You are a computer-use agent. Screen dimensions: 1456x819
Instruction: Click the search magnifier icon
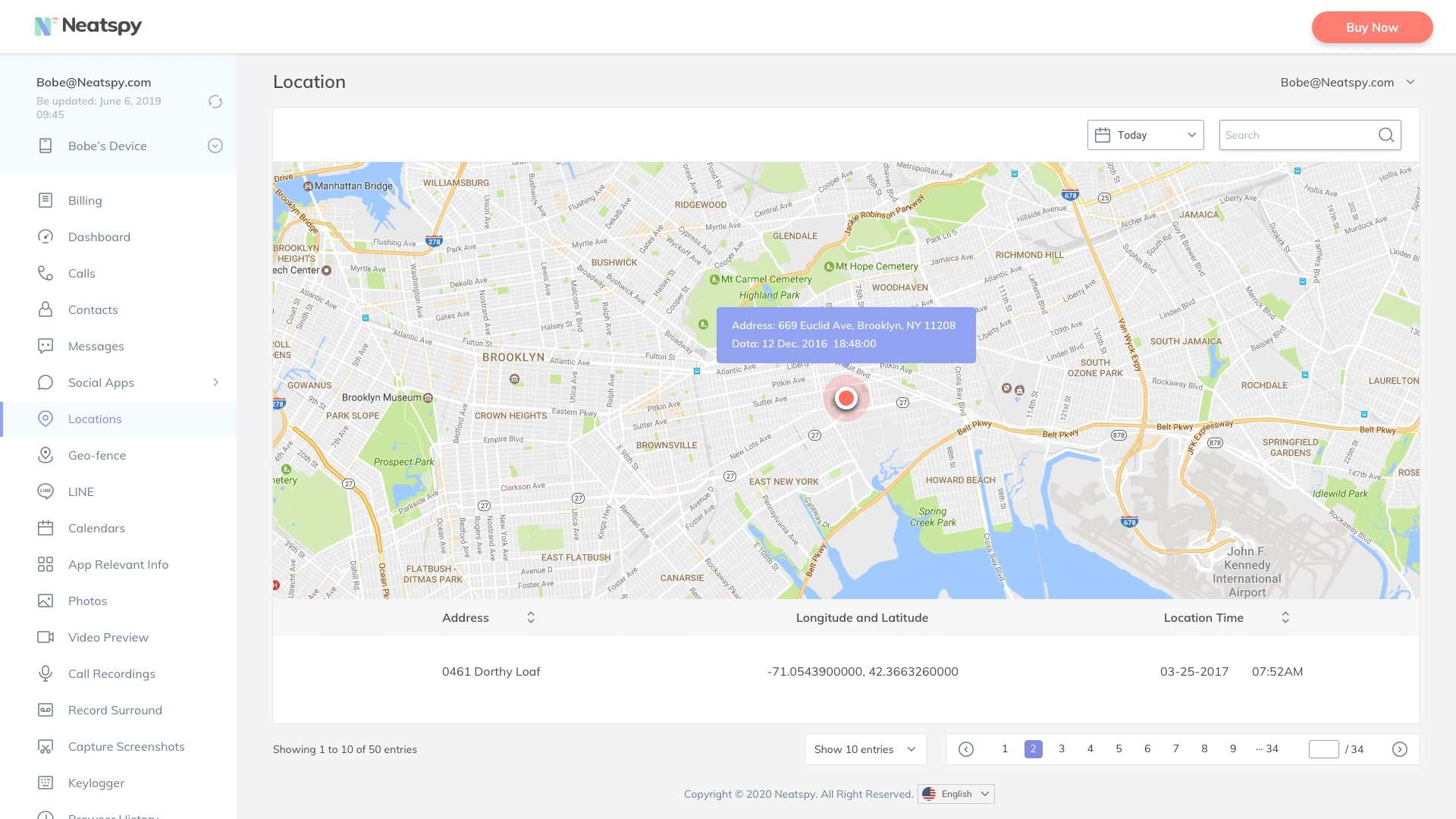pos(1385,135)
